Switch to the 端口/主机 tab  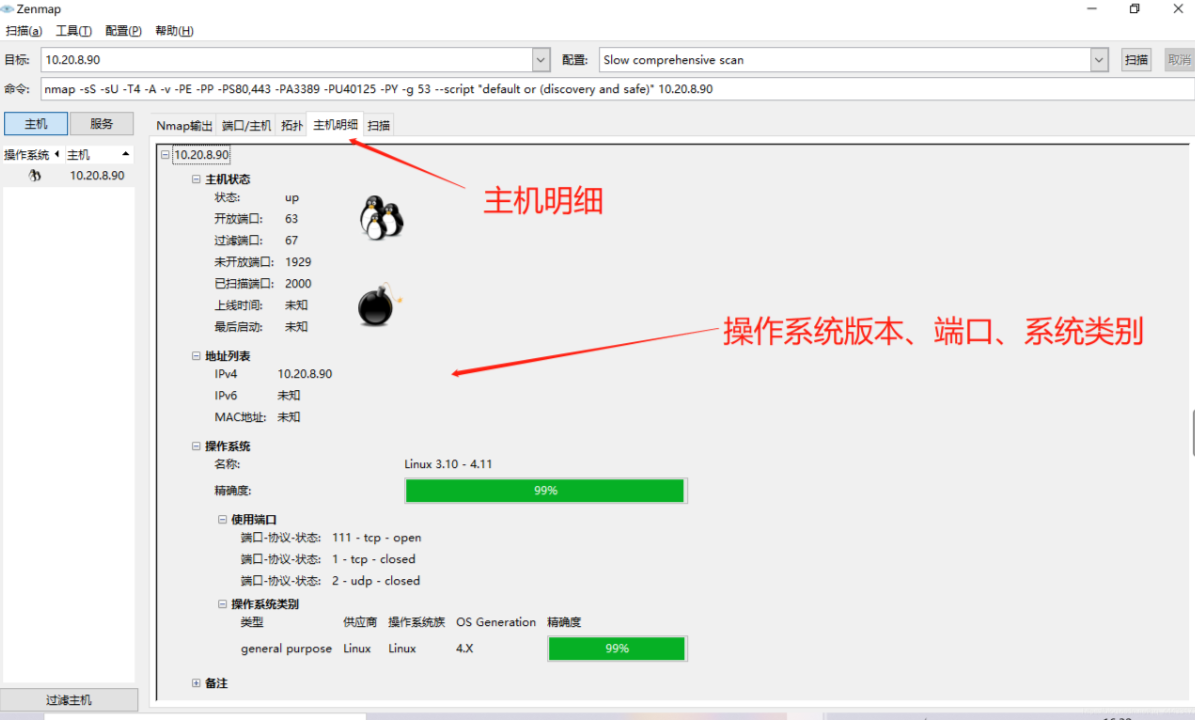click(x=246, y=126)
